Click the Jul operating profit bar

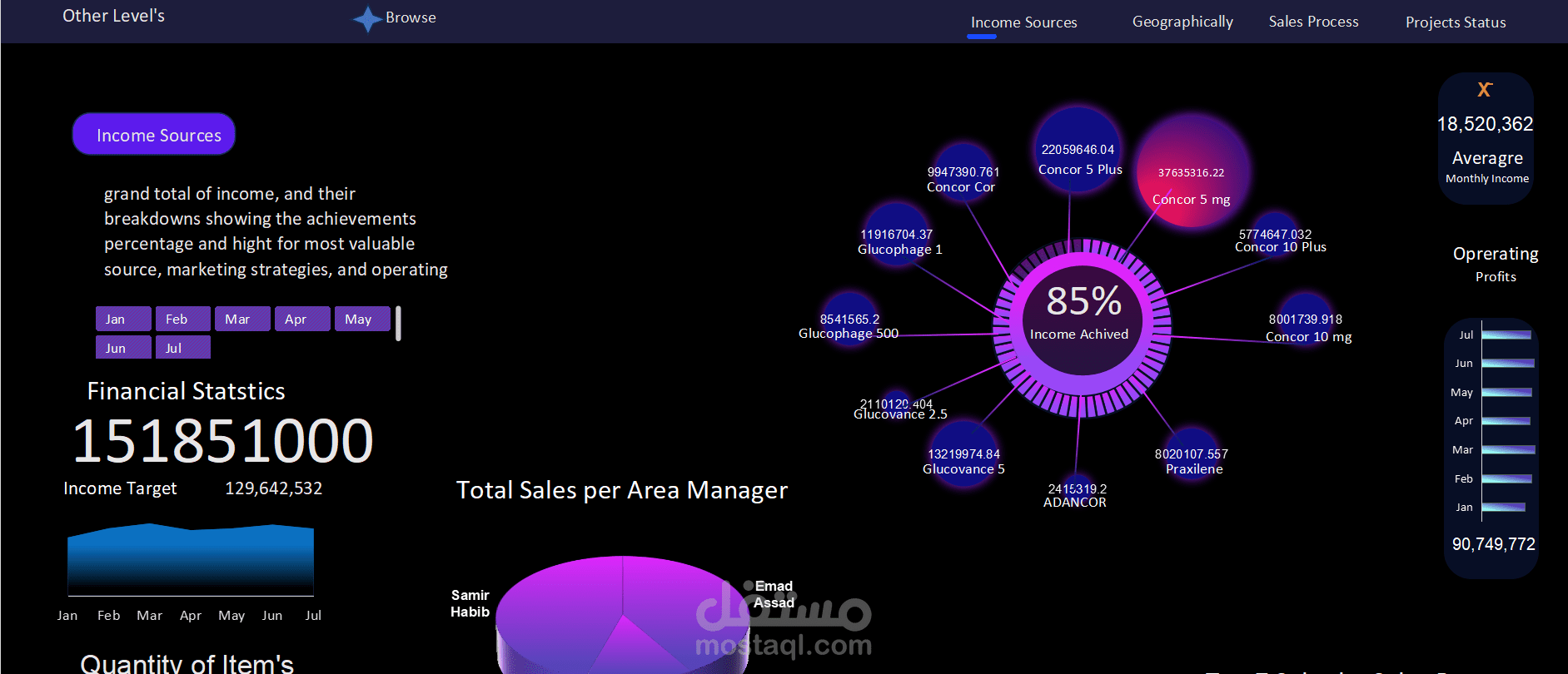tap(1506, 335)
